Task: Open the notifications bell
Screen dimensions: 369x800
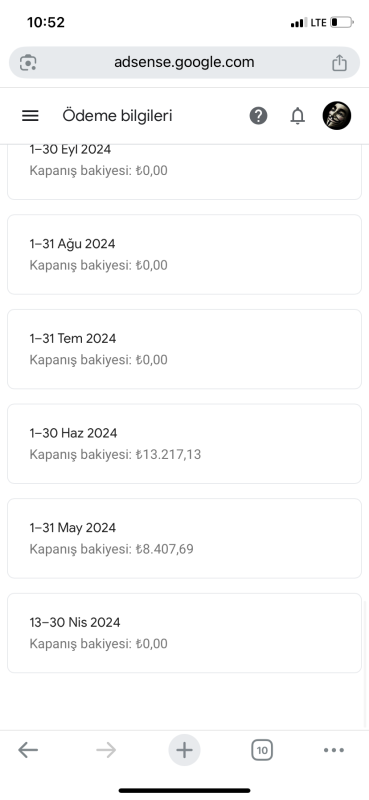Action: coord(298,116)
